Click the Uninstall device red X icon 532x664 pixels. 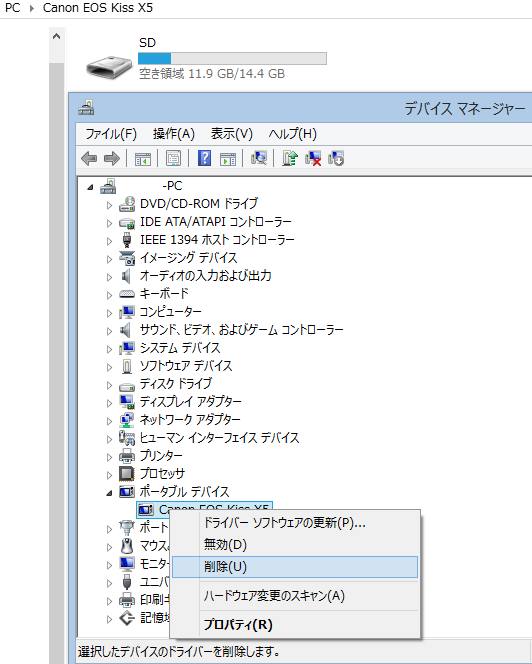coord(313,158)
